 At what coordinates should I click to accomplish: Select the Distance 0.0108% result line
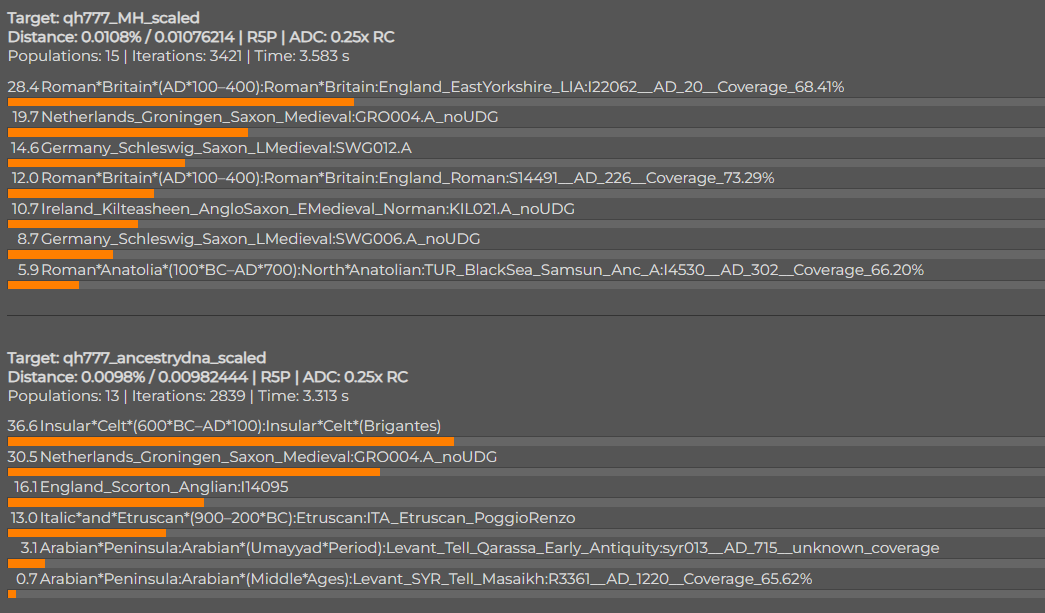click(x=201, y=37)
